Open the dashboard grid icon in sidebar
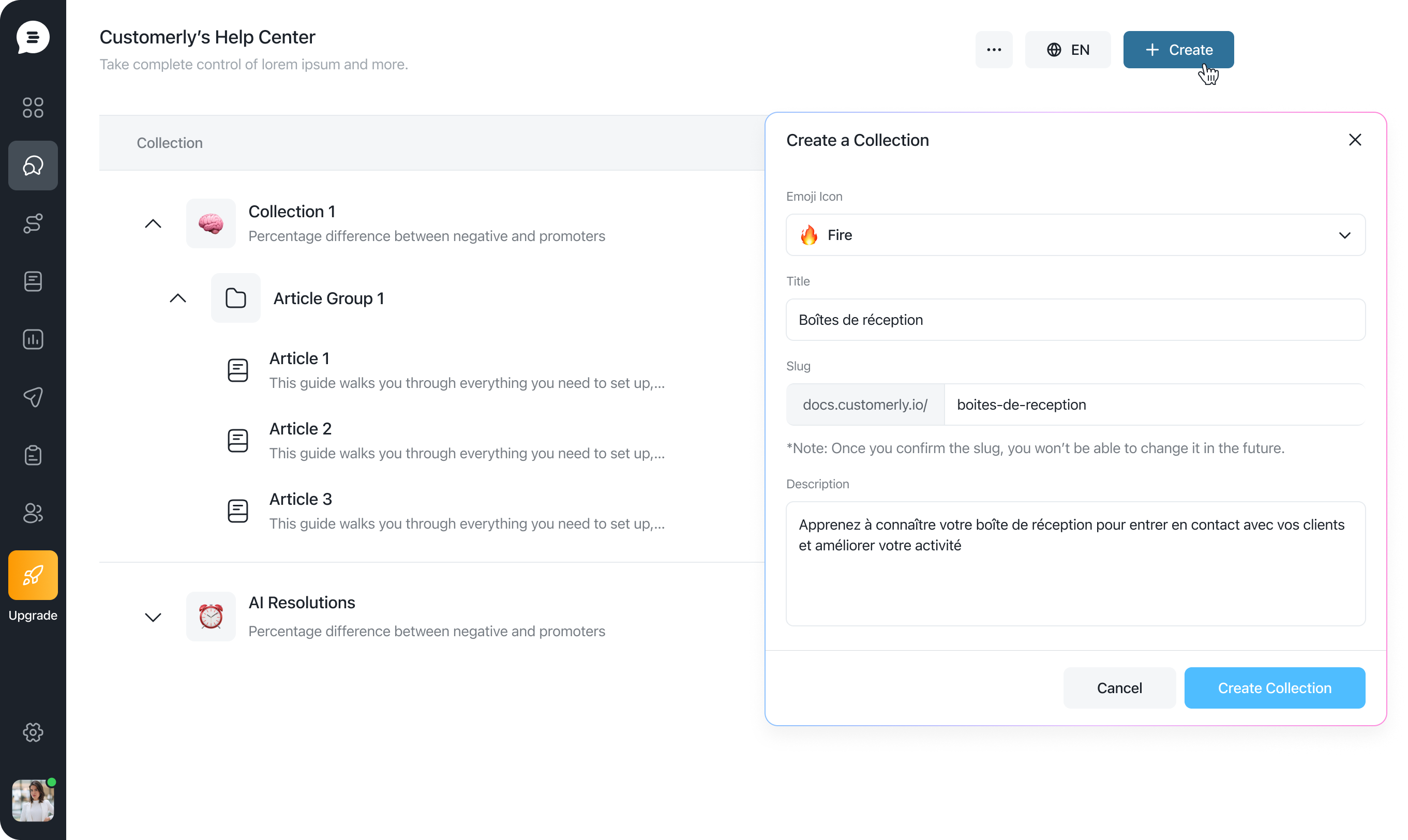This screenshot has height=840, width=1408. tap(33, 108)
